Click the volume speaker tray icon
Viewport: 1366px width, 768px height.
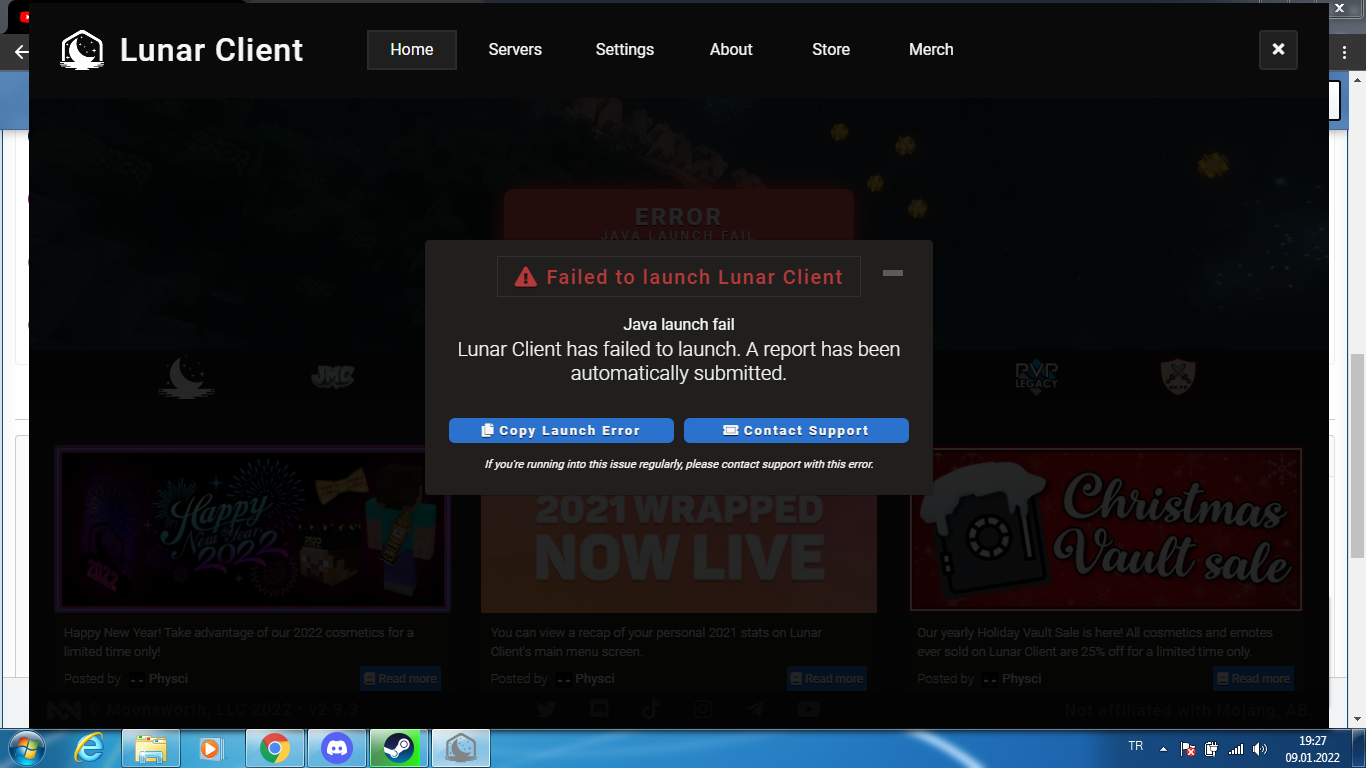pyautogui.click(x=1260, y=748)
